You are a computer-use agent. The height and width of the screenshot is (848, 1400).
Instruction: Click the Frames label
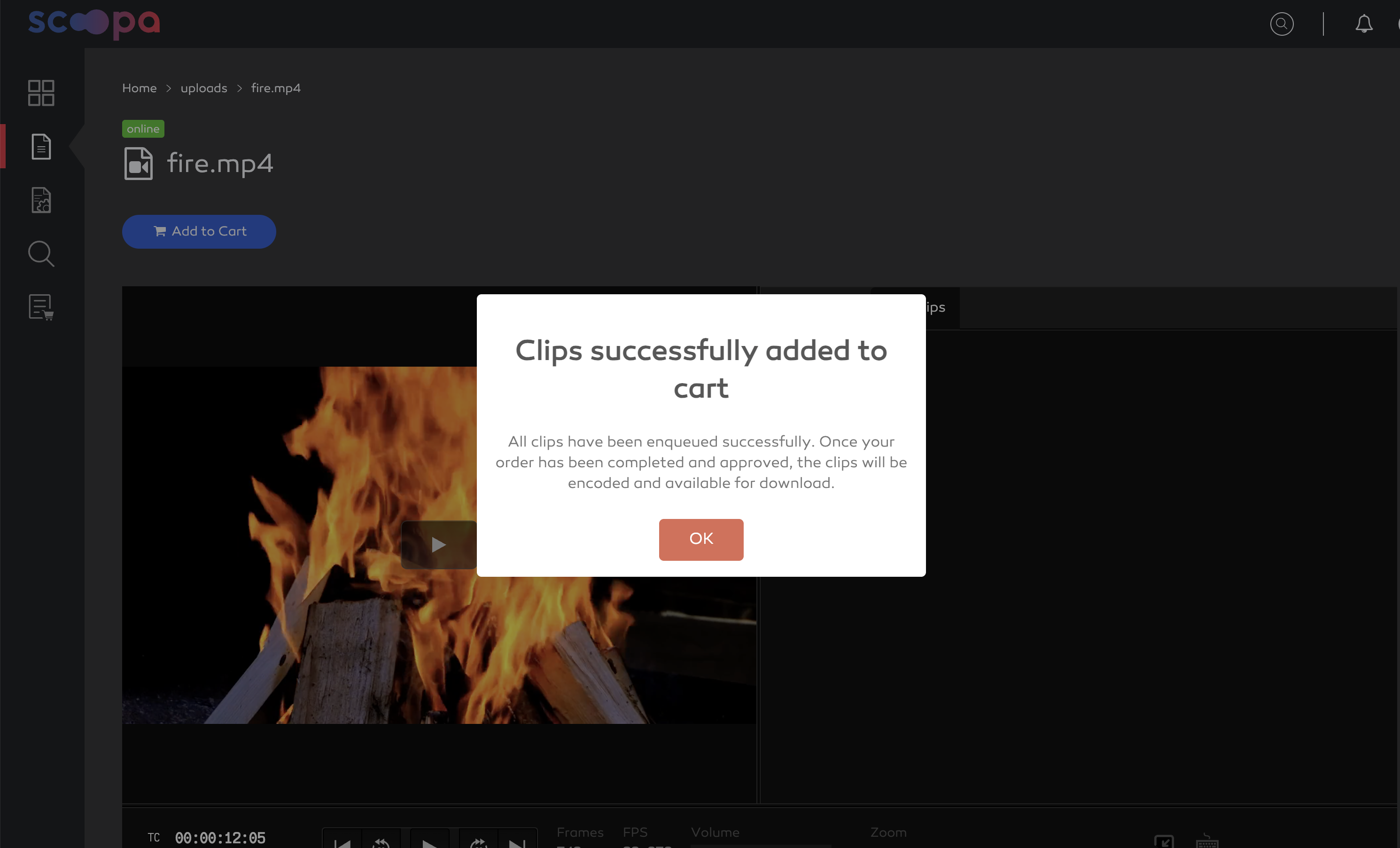pos(580,832)
